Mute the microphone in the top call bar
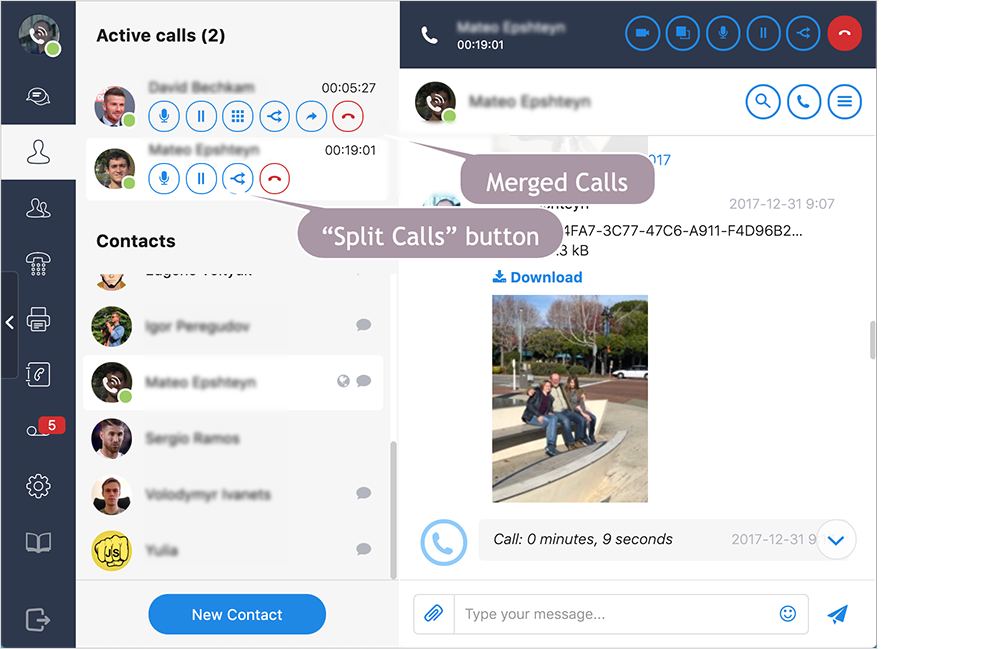The image size is (1000, 649). pyautogui.click(x=723, y=33)
